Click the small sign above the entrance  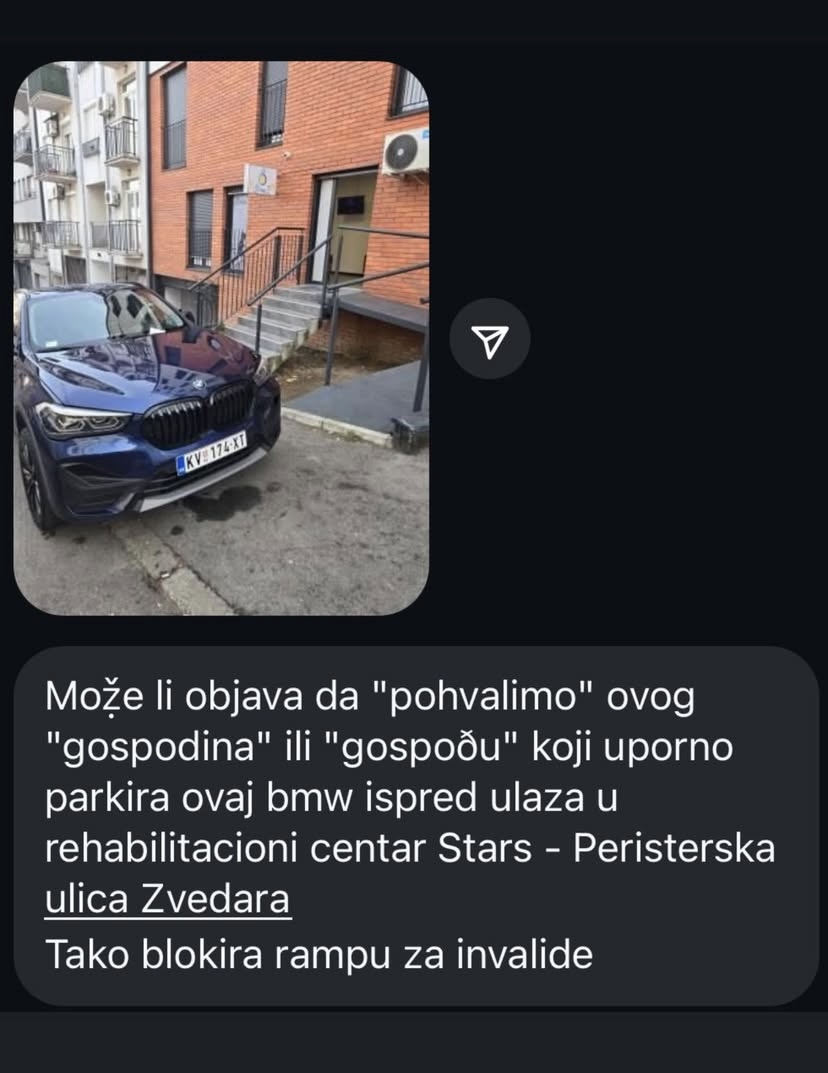261,179
